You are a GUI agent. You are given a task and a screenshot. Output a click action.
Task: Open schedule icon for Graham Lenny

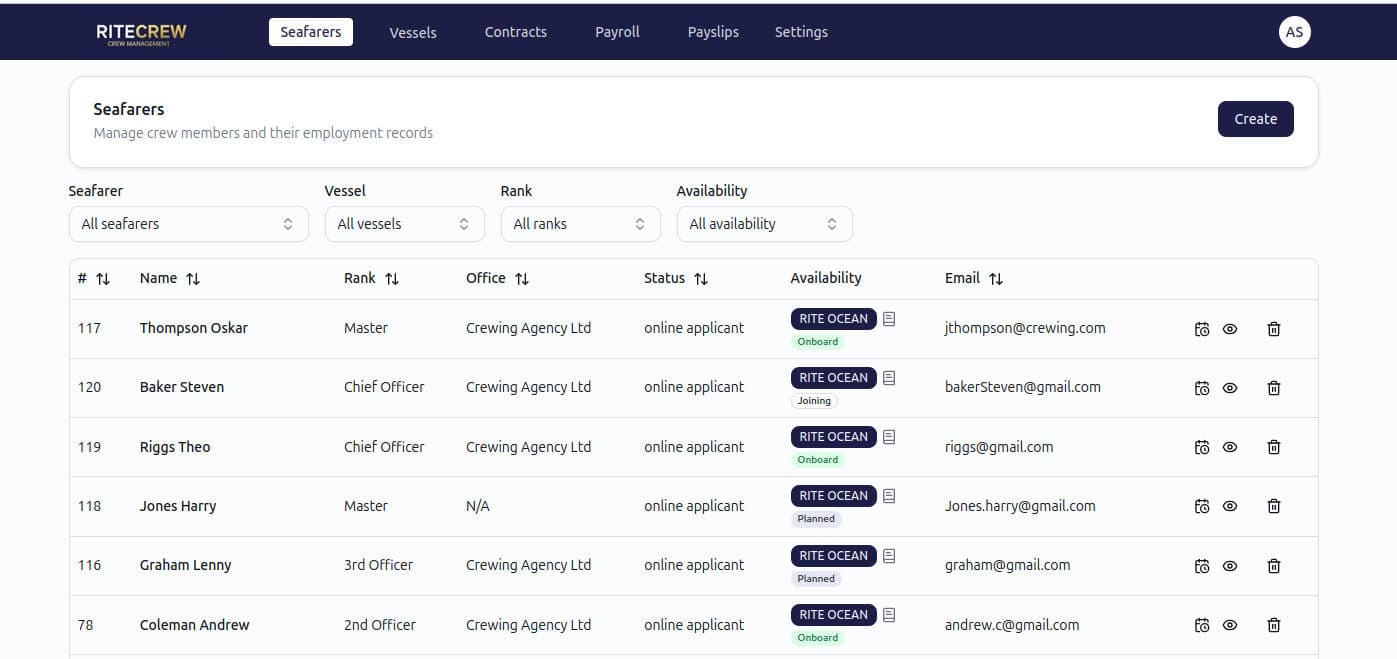(x=1202, y=566)
